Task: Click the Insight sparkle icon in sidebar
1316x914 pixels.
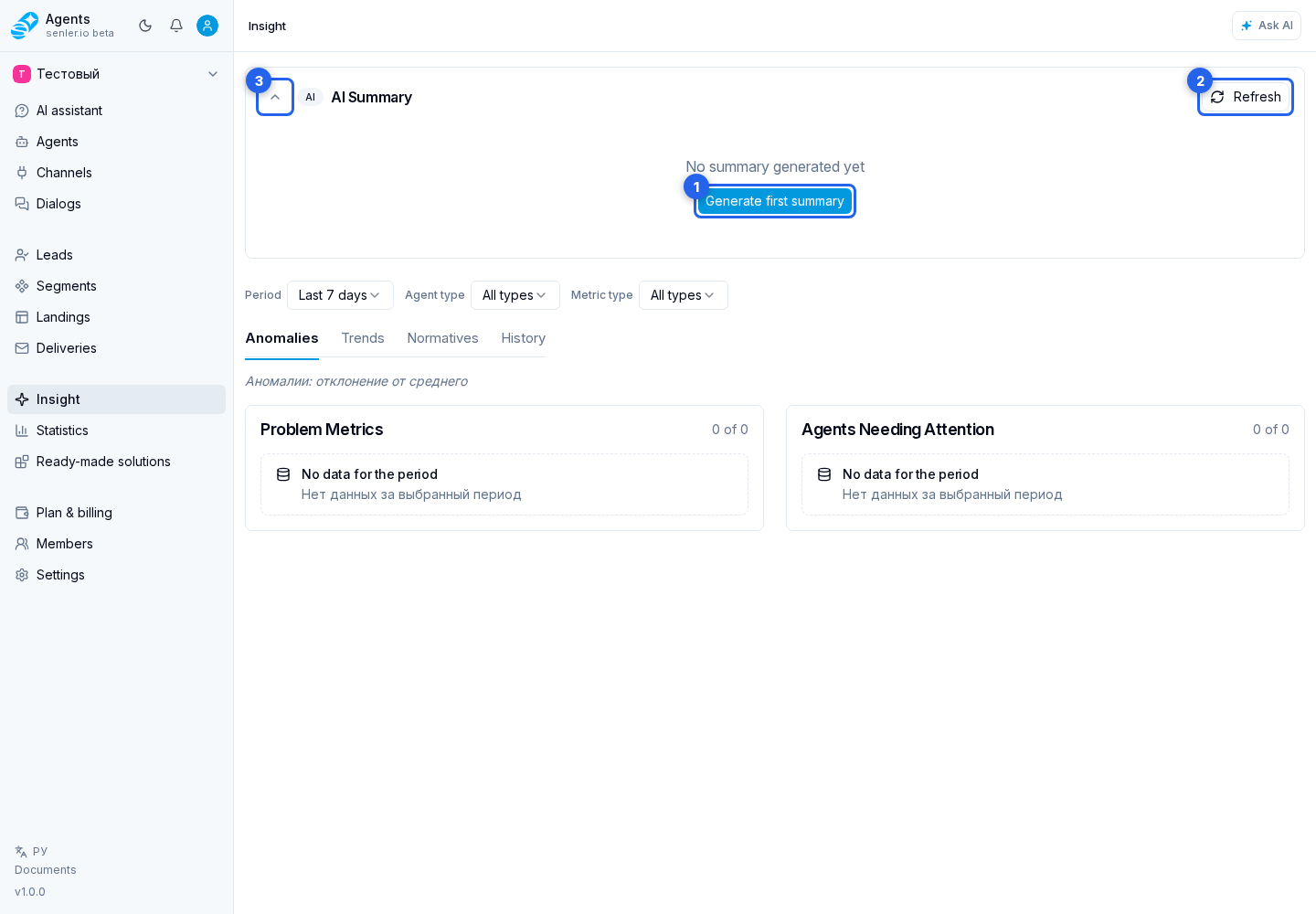Action: 22,399
